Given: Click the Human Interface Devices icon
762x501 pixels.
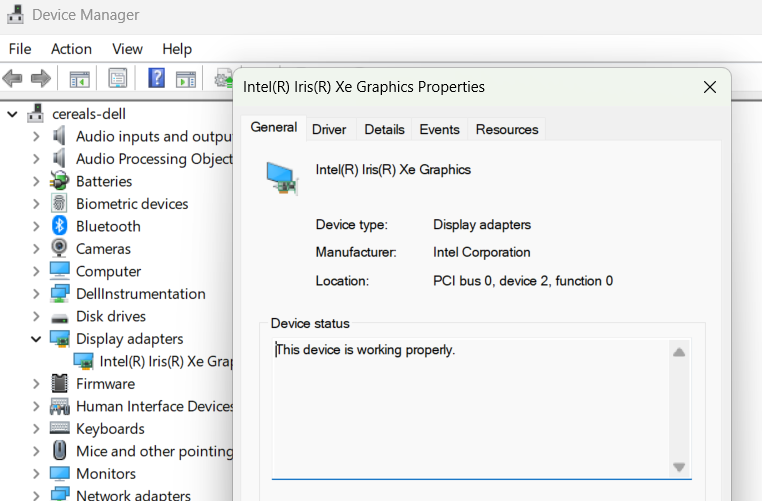Looking at the screenshot, I should [x=59, y=406].
